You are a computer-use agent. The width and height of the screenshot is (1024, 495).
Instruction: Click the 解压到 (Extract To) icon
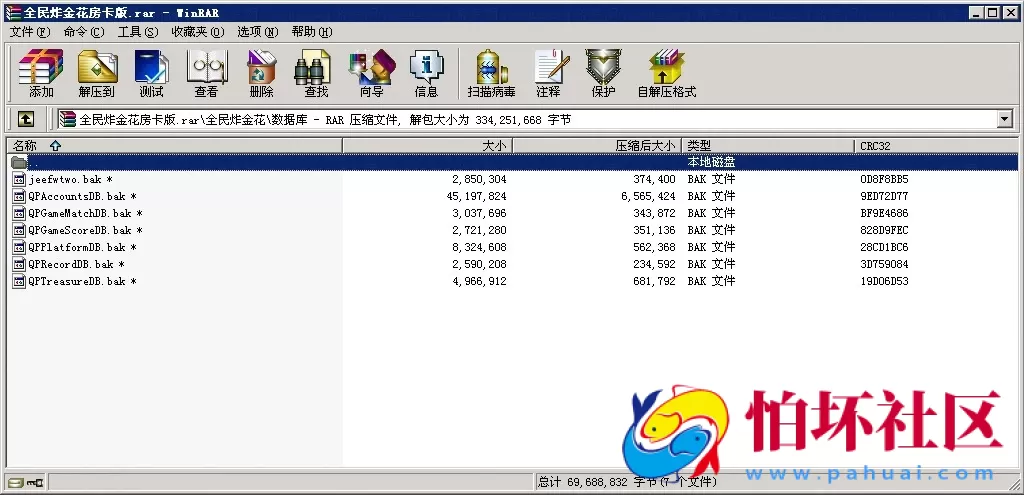tap(97, 72)
